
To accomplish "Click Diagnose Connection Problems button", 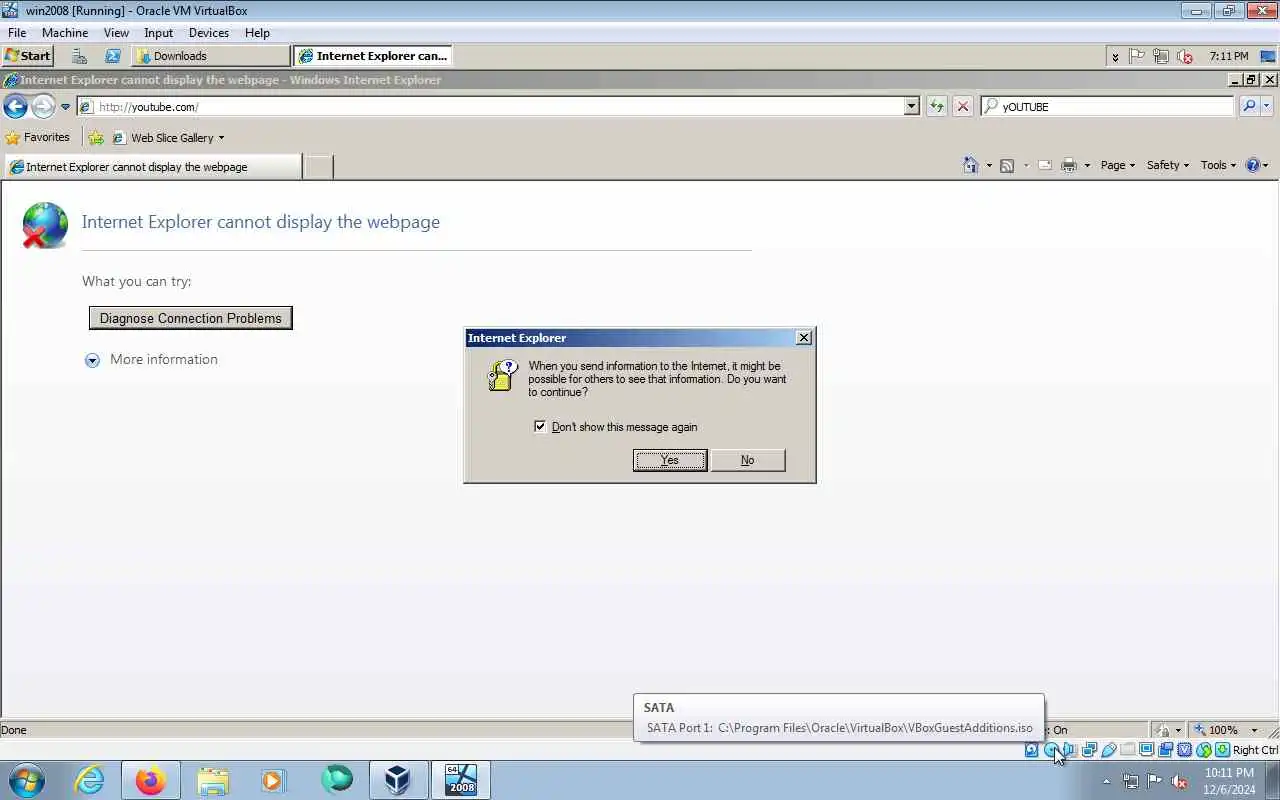I will point(191,318).
